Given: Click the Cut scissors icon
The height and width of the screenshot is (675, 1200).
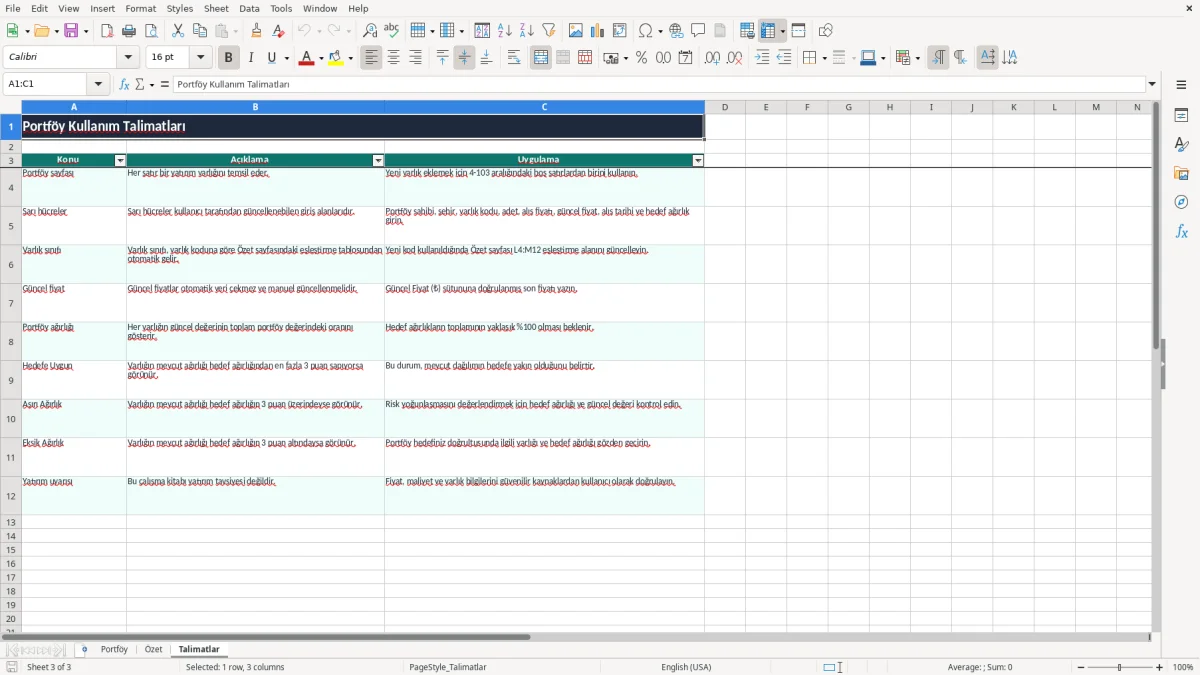Looking at the screenshot, I should coord(178,31).
